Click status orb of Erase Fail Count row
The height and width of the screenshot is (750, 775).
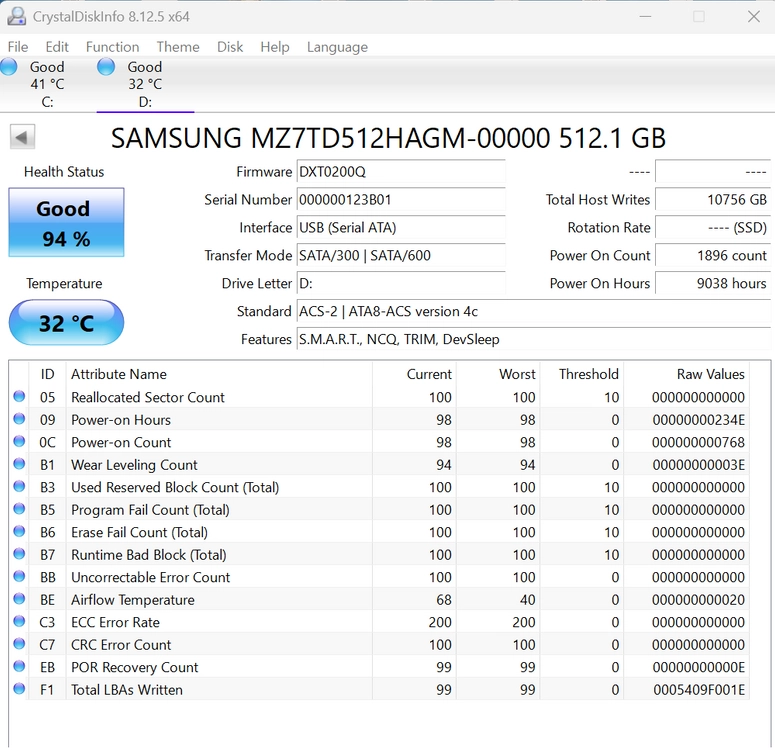[19, 531]
